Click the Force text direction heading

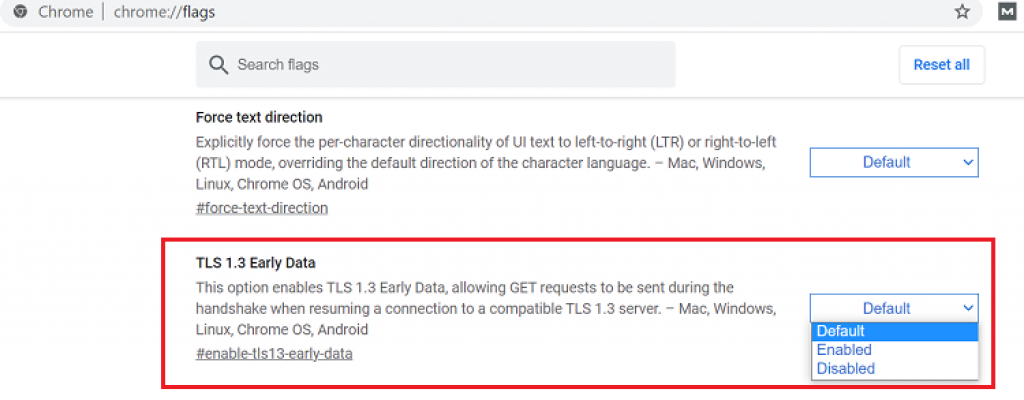[259, 117]
